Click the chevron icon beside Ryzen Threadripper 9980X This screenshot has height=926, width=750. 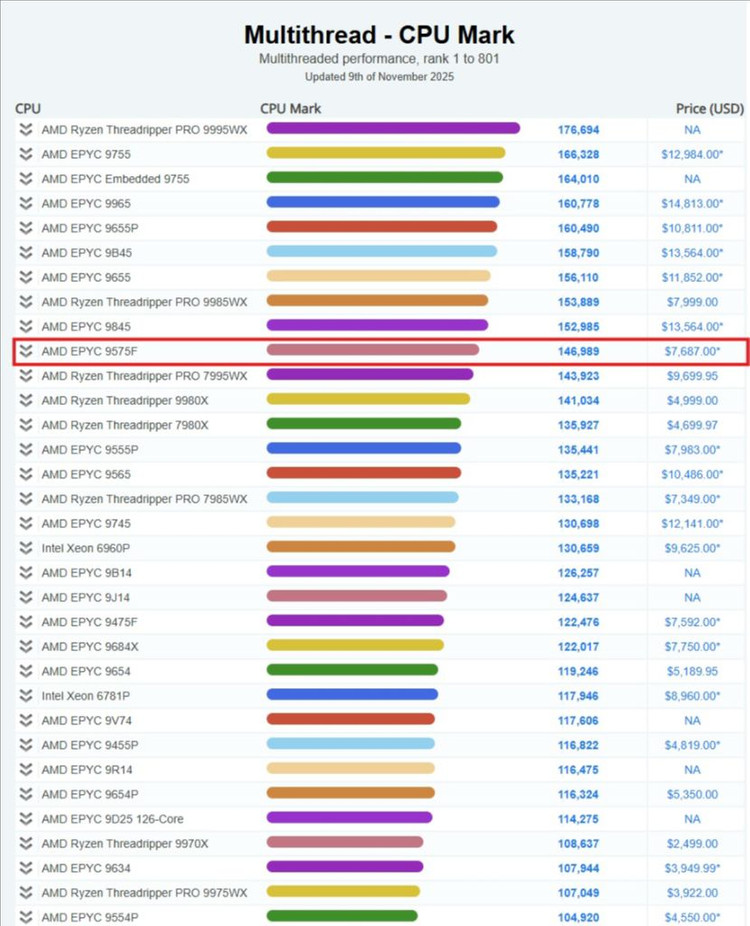pyautogui.click(x=26, y=400)
